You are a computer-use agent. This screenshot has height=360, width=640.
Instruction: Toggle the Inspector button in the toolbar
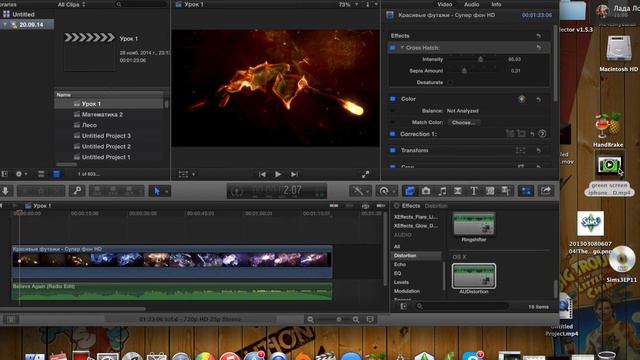pyautogui.click(x=526, y=191)
